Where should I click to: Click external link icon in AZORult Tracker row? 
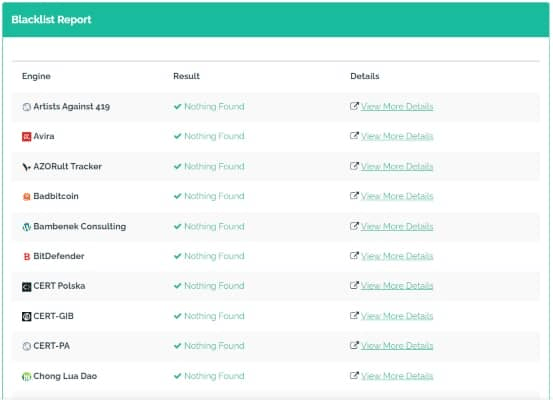(354, 166)
